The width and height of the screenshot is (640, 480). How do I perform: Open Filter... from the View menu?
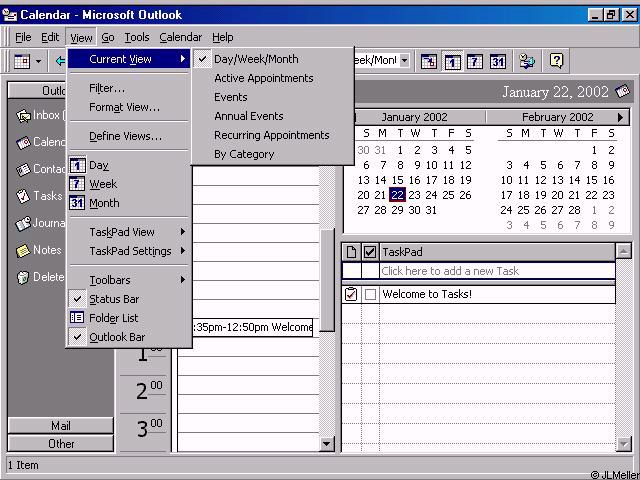click(129, 88)
